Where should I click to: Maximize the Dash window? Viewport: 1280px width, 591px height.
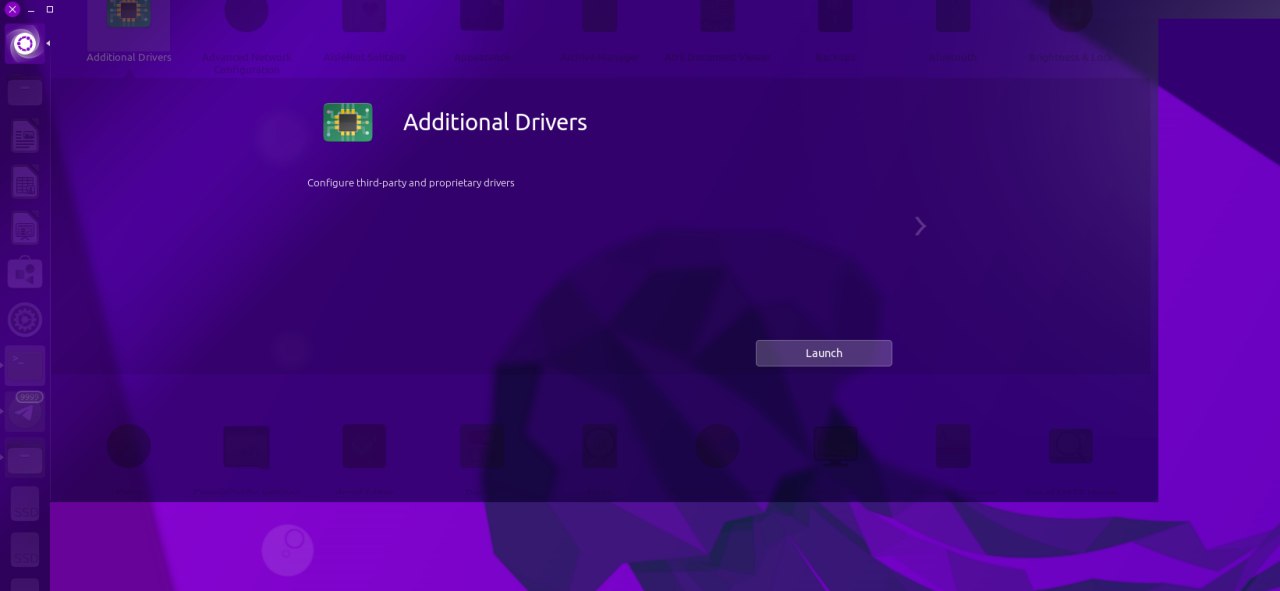[50, 9]
